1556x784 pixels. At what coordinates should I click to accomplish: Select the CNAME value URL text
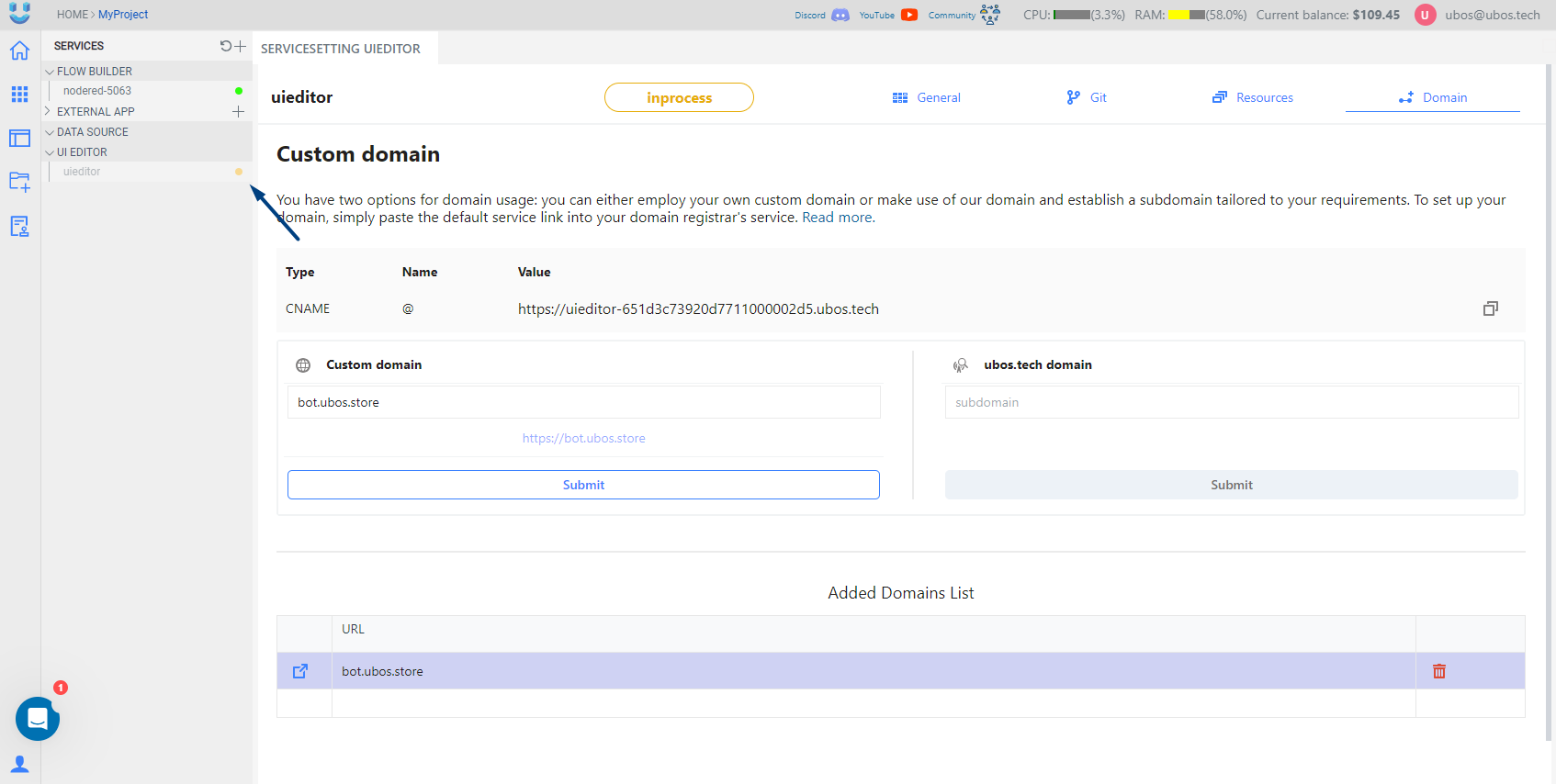pos(698,308)
